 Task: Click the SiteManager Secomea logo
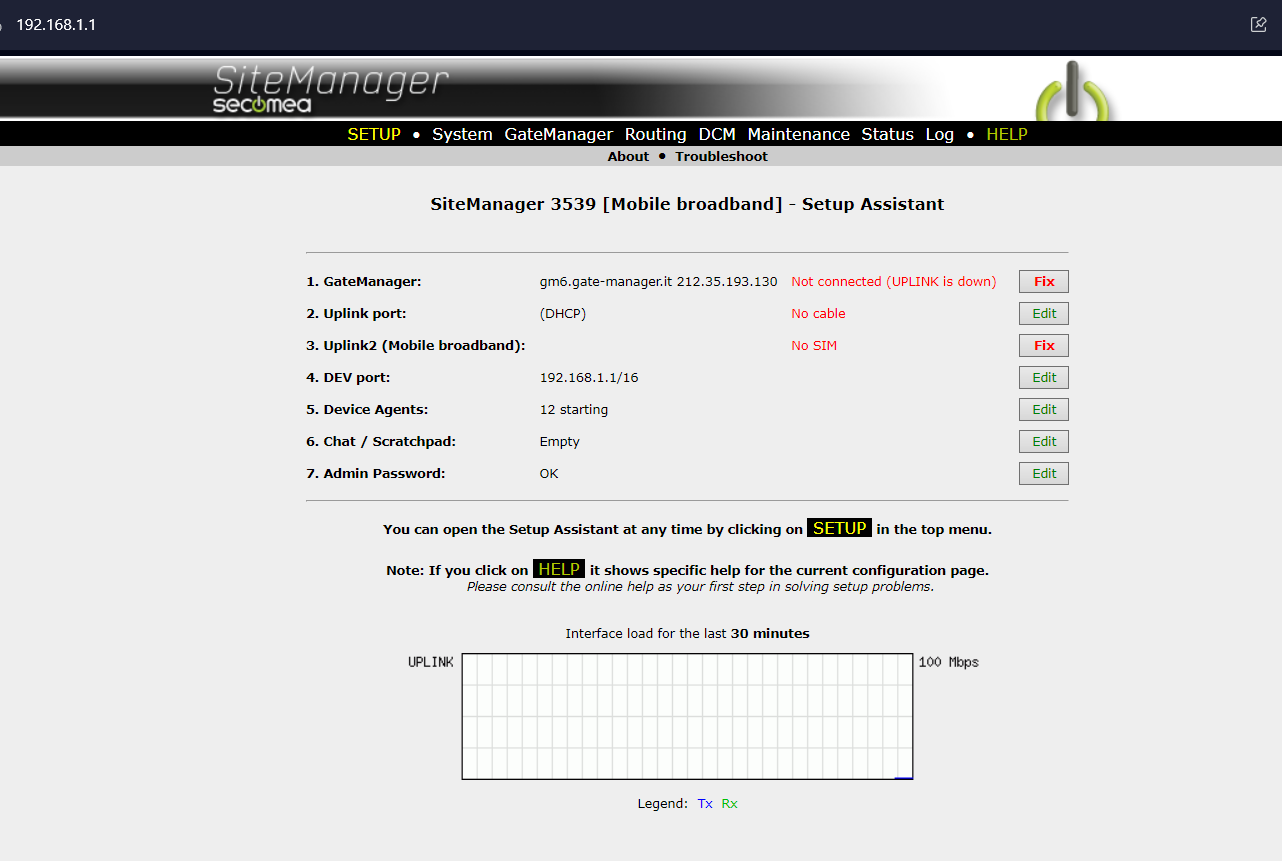point(331,89)
